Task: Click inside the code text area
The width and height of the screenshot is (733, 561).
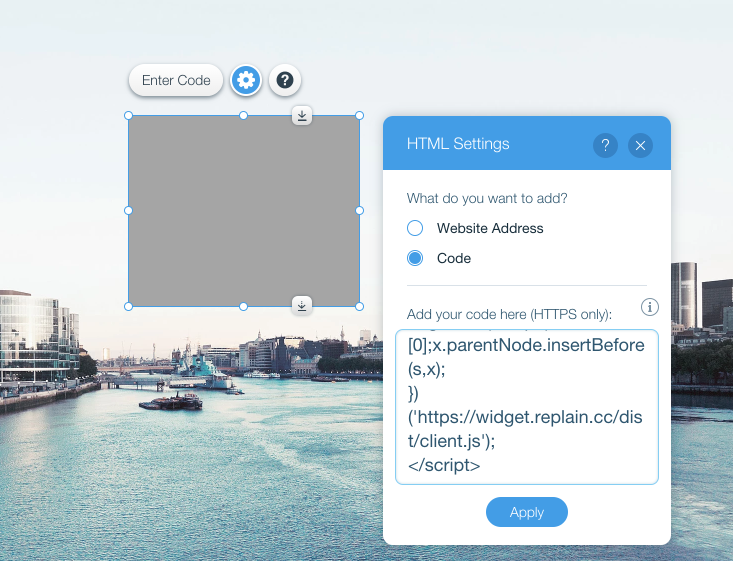Action: tap(527, 407)
